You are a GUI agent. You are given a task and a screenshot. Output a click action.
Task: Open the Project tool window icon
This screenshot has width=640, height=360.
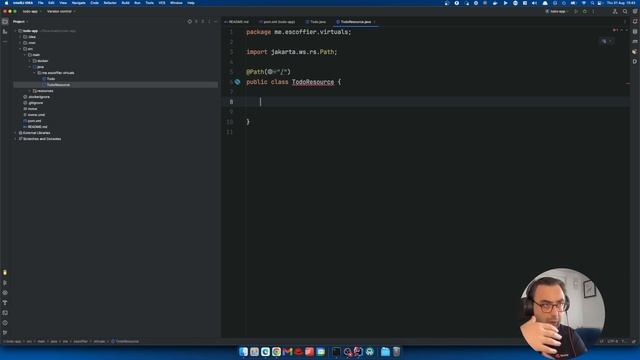coord(5,22)
